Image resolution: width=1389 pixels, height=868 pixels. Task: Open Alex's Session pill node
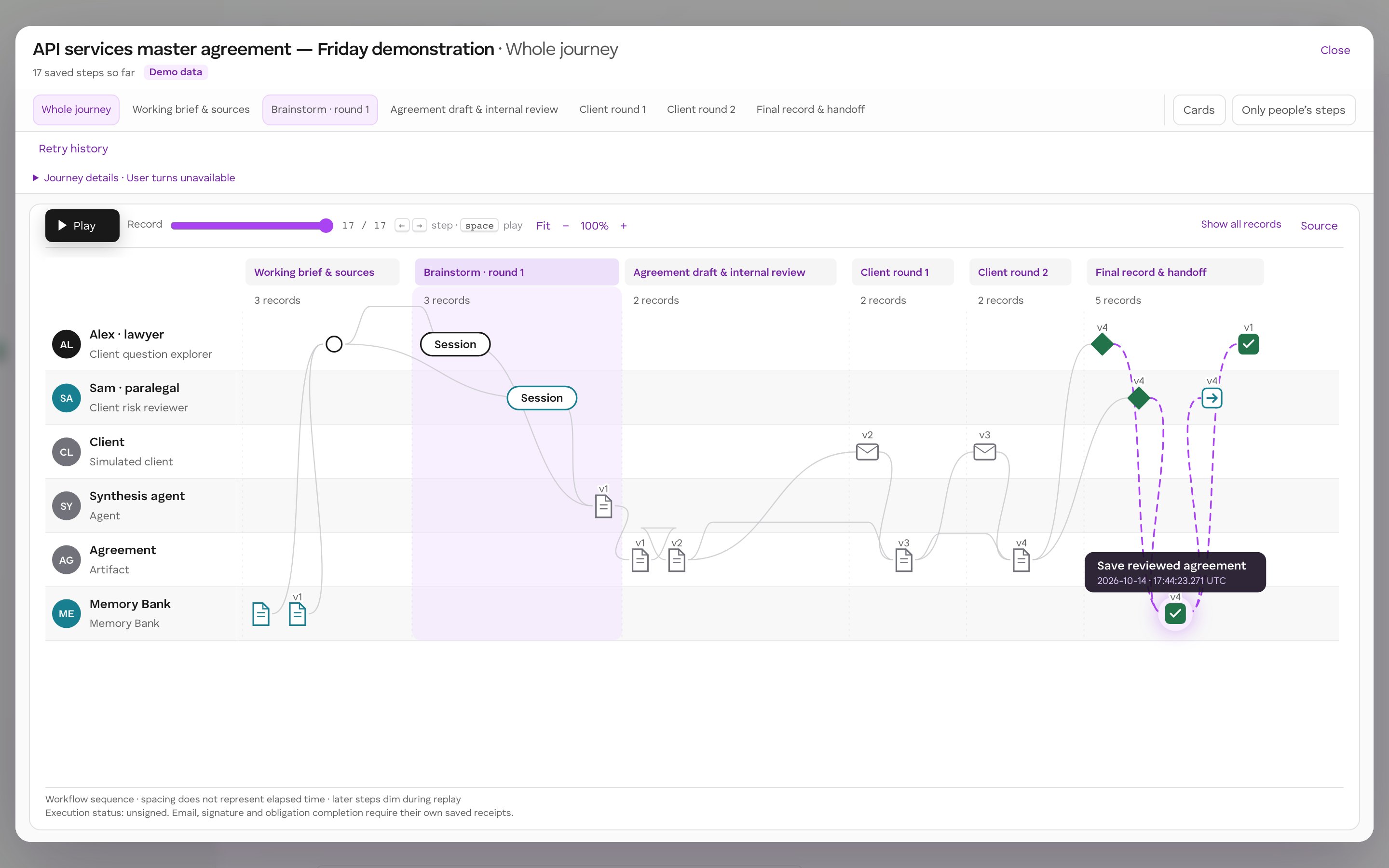pos(455,344)
